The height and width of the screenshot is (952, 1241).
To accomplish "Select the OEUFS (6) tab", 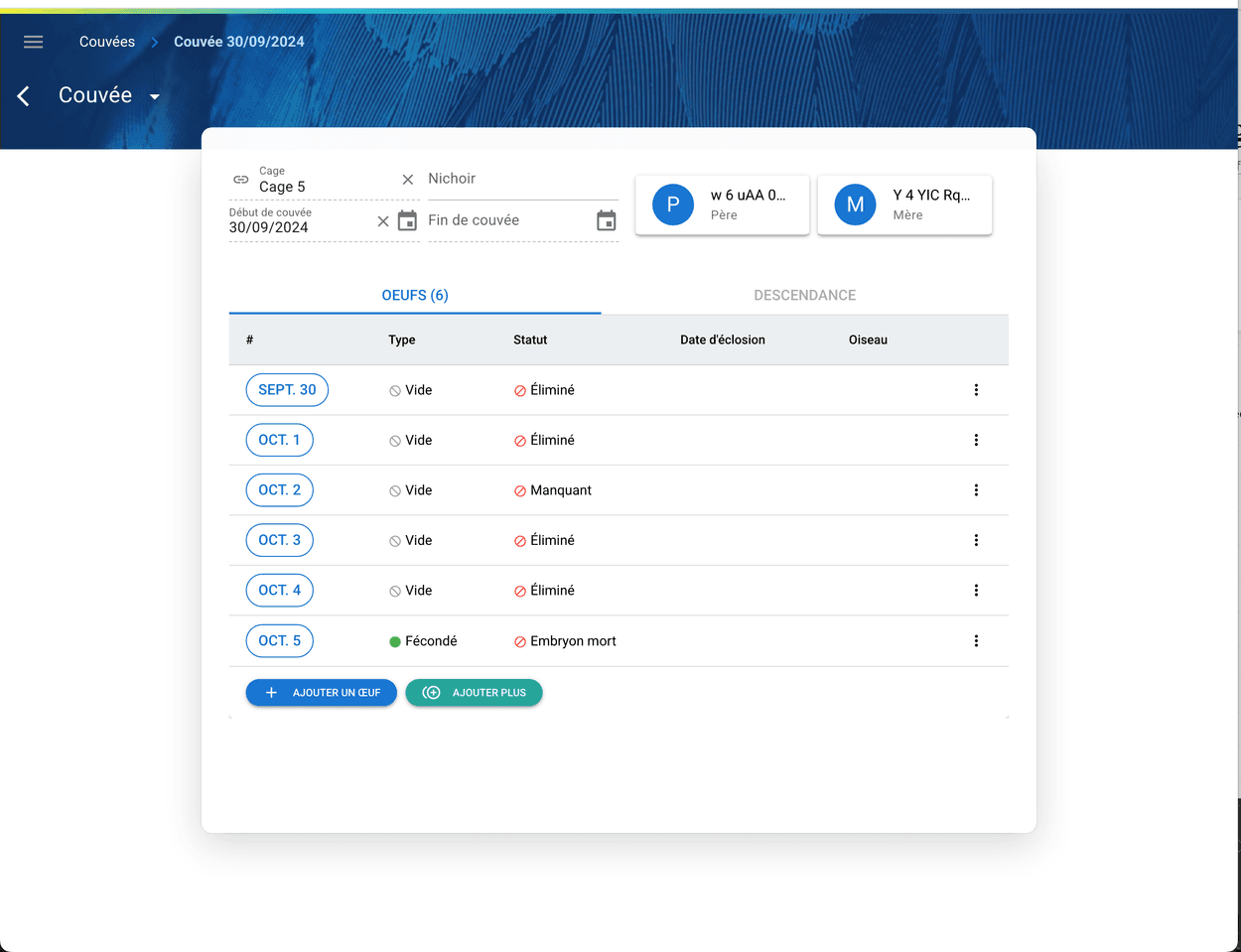I will point(415,295).
